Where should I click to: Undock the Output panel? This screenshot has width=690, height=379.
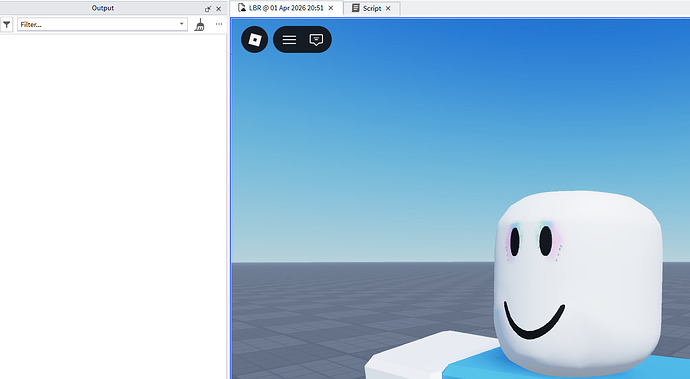point(208,8)
